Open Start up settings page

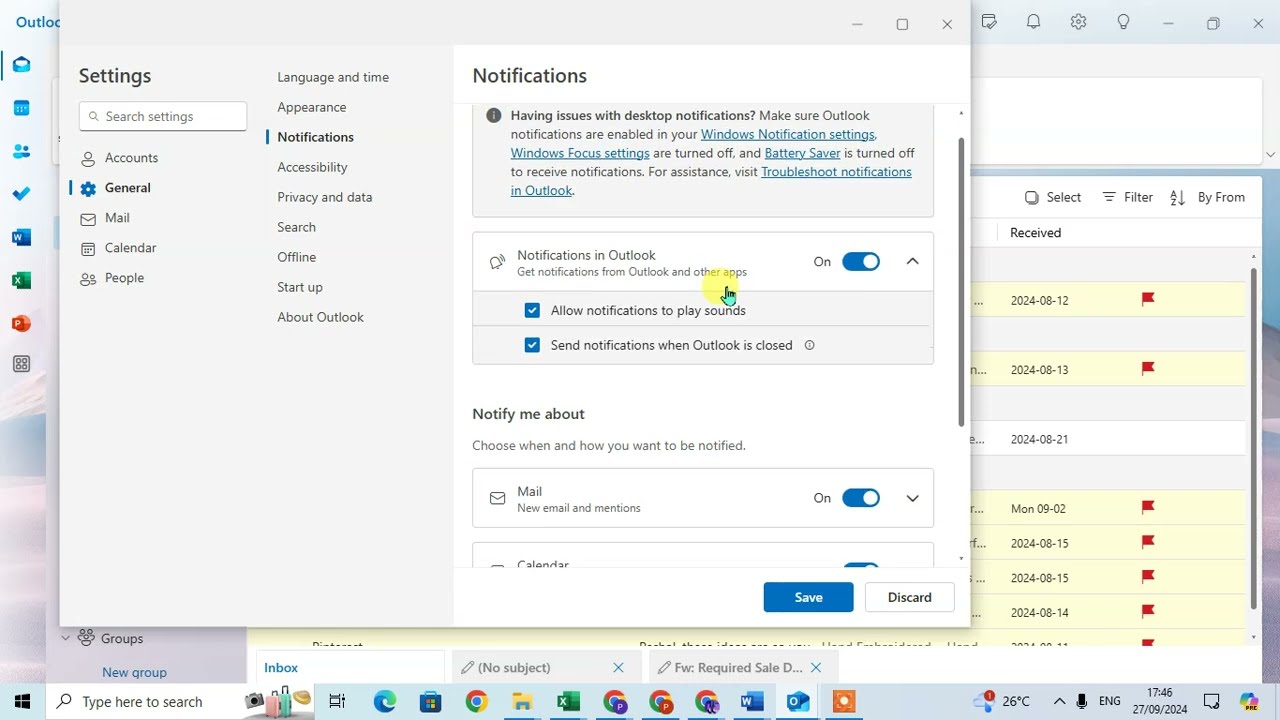[x=300, y=287]
